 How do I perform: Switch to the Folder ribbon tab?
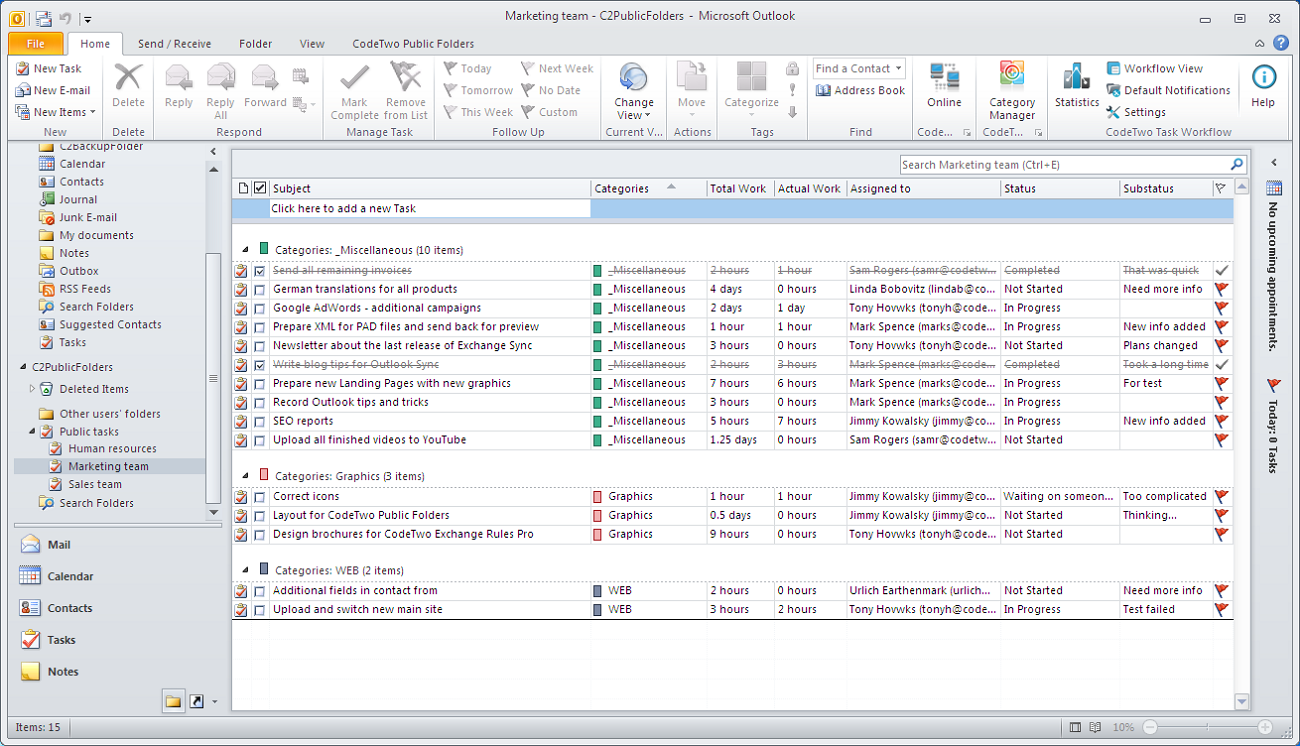[256, 44]
